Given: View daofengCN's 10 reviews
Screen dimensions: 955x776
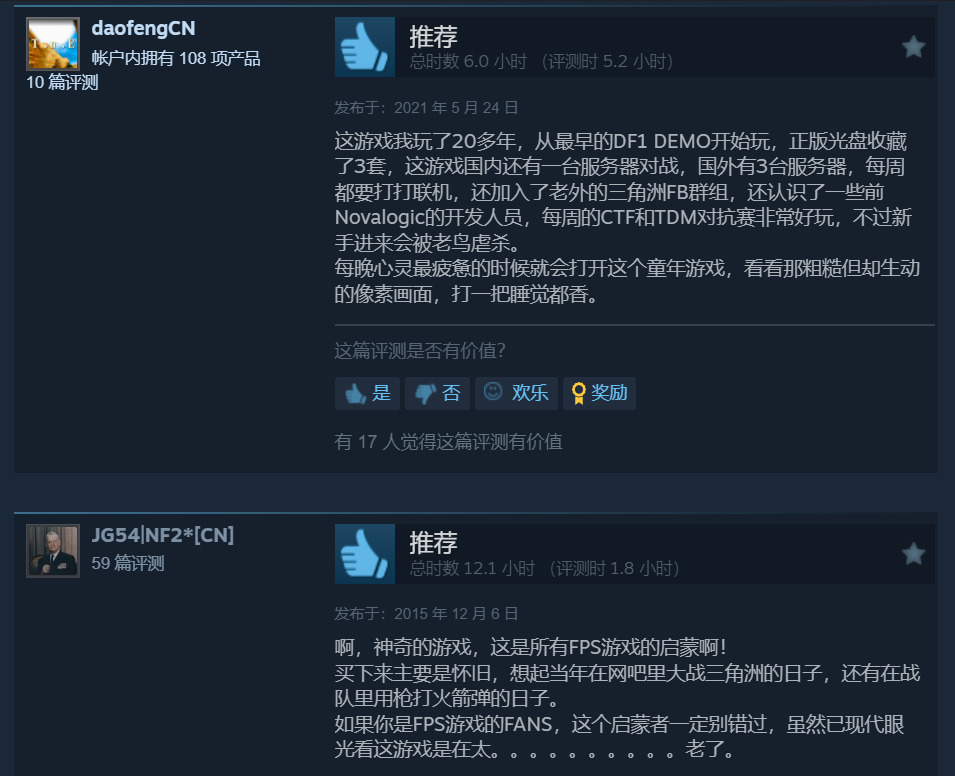Looking at the screenshot, I should pyautogui.click(x=62, y=82).
